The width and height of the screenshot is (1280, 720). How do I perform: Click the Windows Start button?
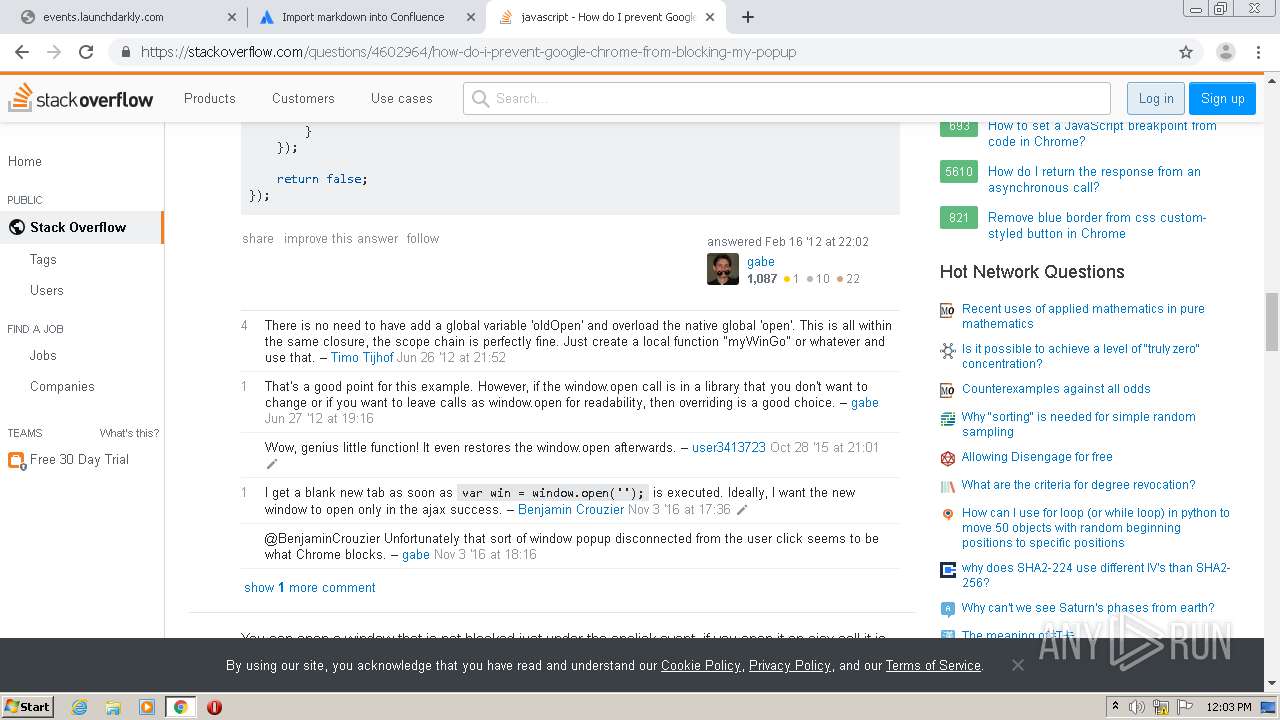click(x=27, y=707)
